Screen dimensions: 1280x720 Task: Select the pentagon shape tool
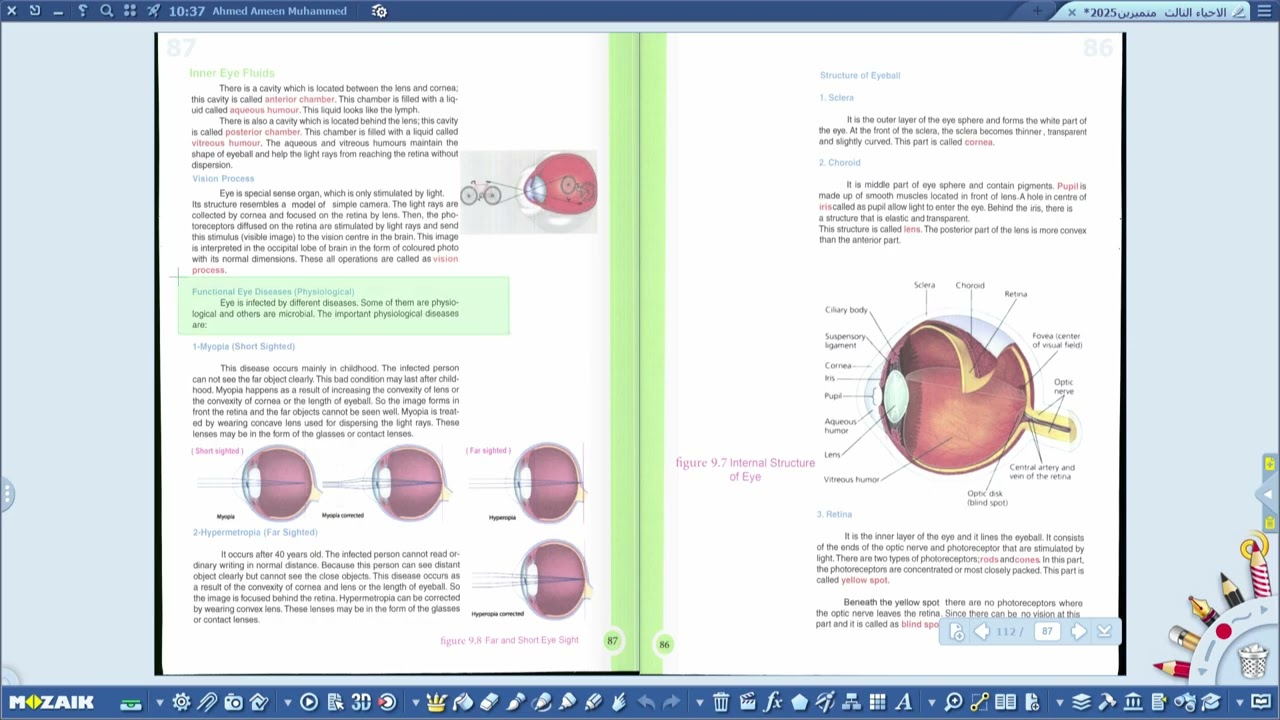tap(799, 702)
